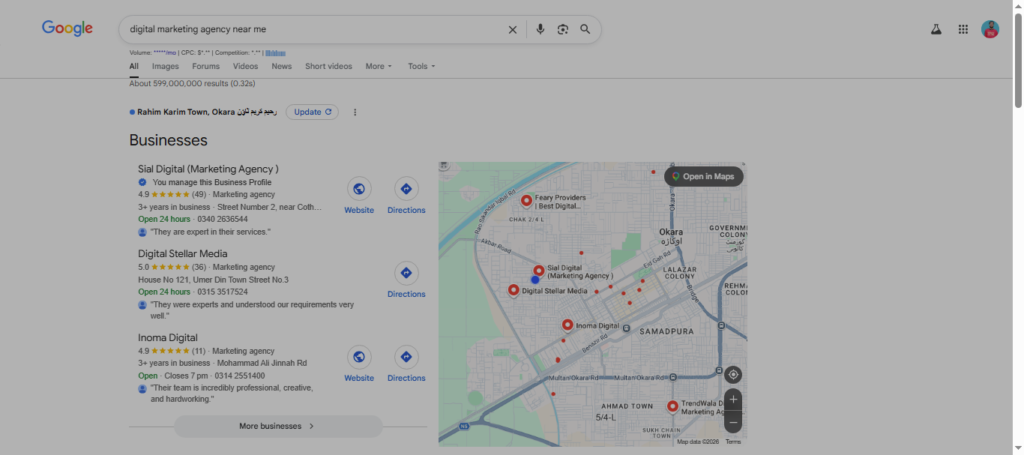Open the Sial Digital (Marketing Agency) listing title
This screenshot has width=1024, height=455.
[208, 169]
